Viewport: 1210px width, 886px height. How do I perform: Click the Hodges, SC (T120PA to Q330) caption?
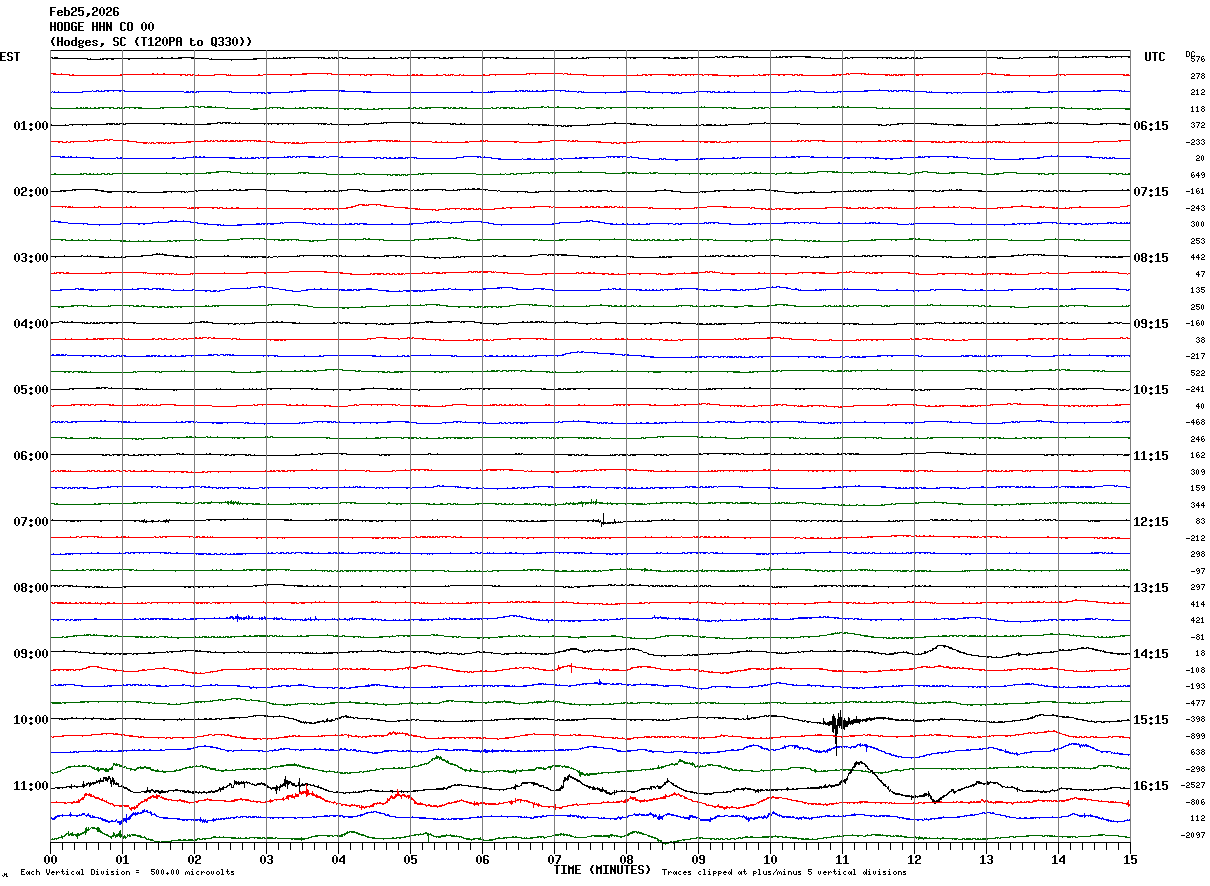(x=151, y=42)
